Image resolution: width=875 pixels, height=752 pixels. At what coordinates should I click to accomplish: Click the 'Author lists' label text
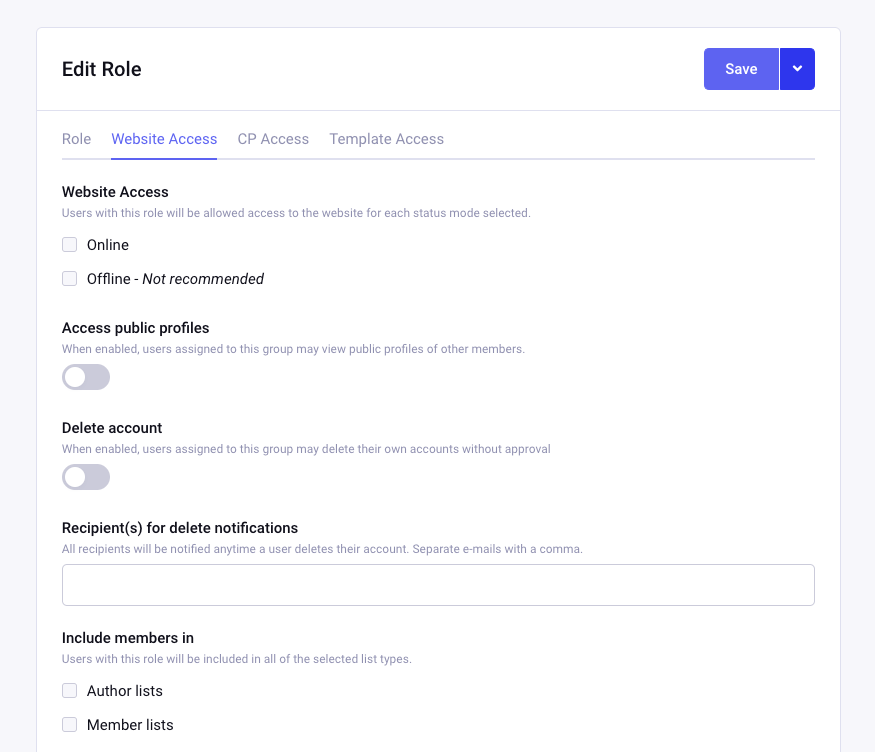(x=124, y=691)
